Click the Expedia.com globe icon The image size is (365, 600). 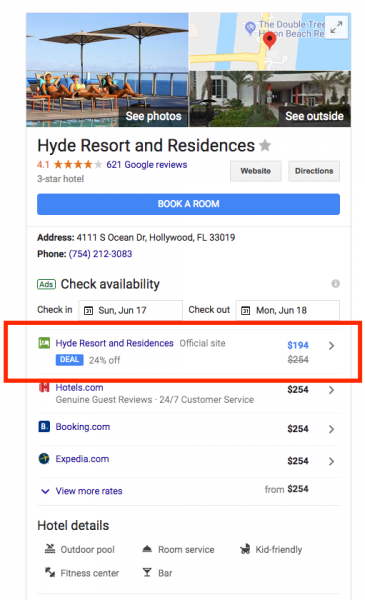[x=44, y=458]
